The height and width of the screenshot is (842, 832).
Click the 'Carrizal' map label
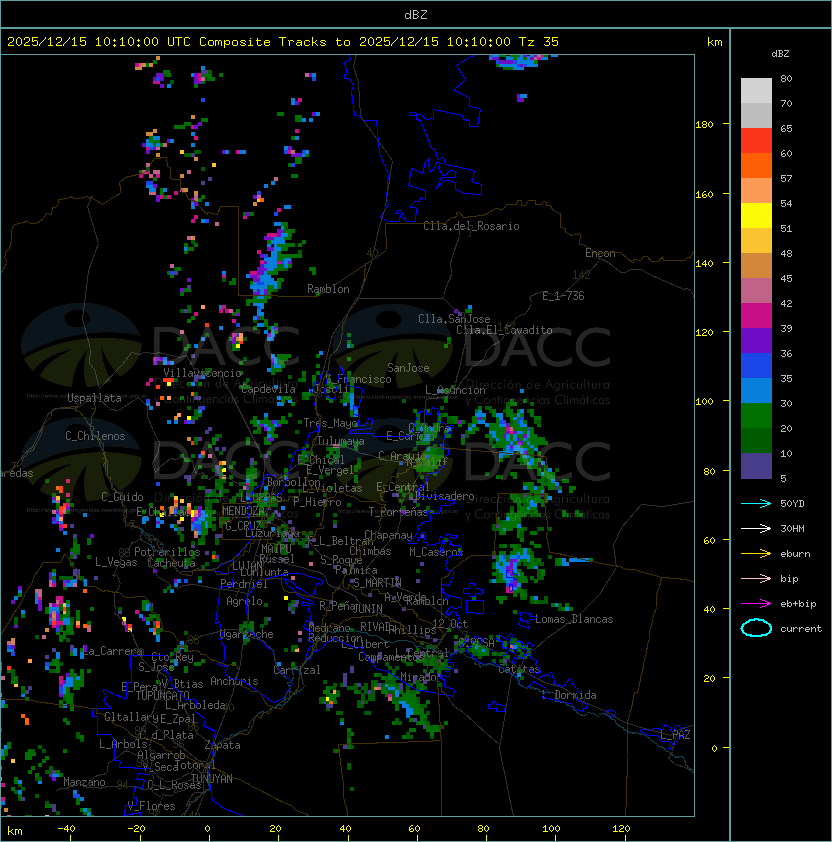pos(297,670)
